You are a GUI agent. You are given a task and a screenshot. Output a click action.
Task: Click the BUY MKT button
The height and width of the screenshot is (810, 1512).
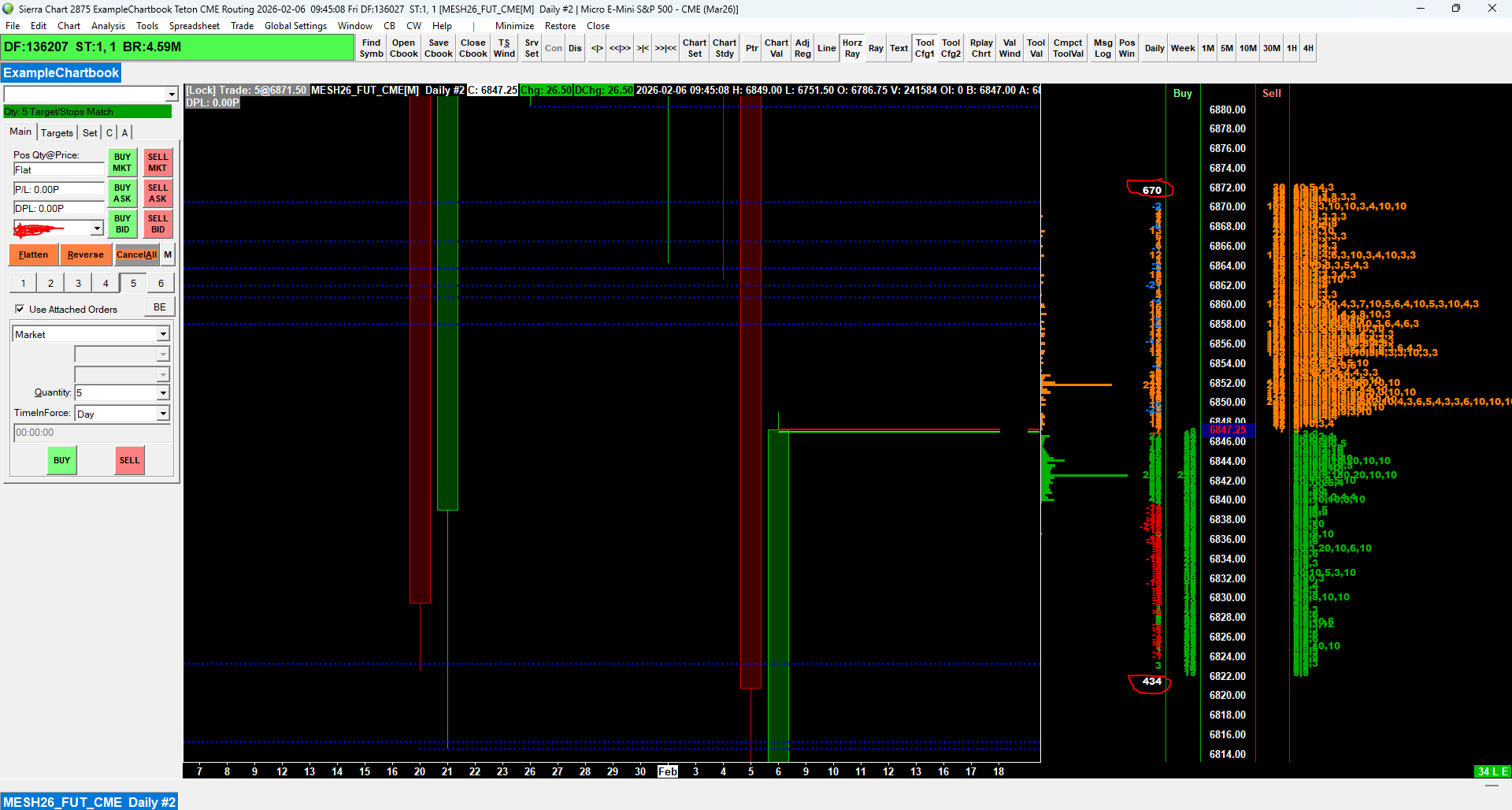tap(122, 162)
